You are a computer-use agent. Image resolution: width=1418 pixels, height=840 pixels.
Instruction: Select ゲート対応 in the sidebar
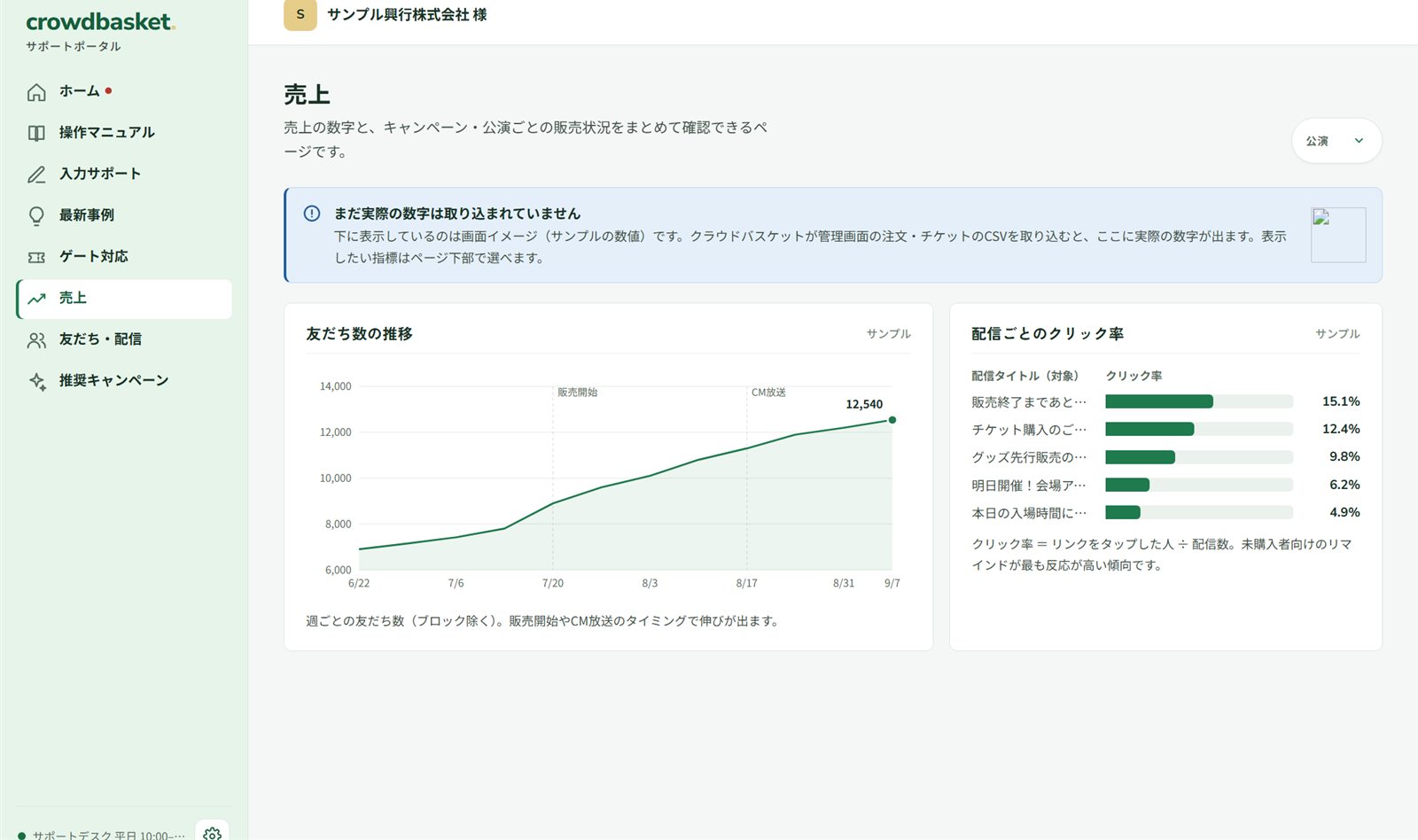point(124,257)
